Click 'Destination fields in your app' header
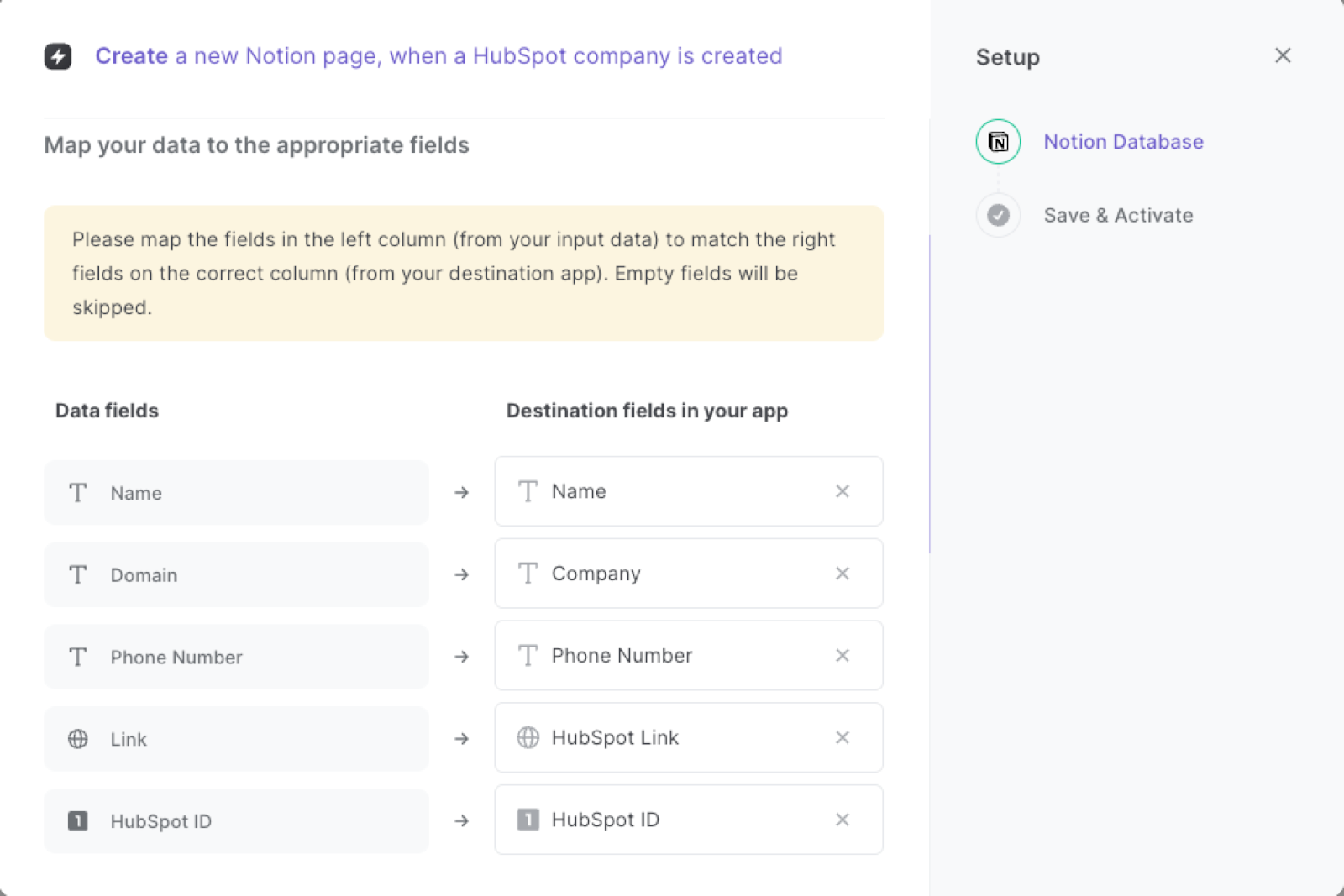Image resolution: width=1344 pixels, height=896 pixels. tap(647, 411)
